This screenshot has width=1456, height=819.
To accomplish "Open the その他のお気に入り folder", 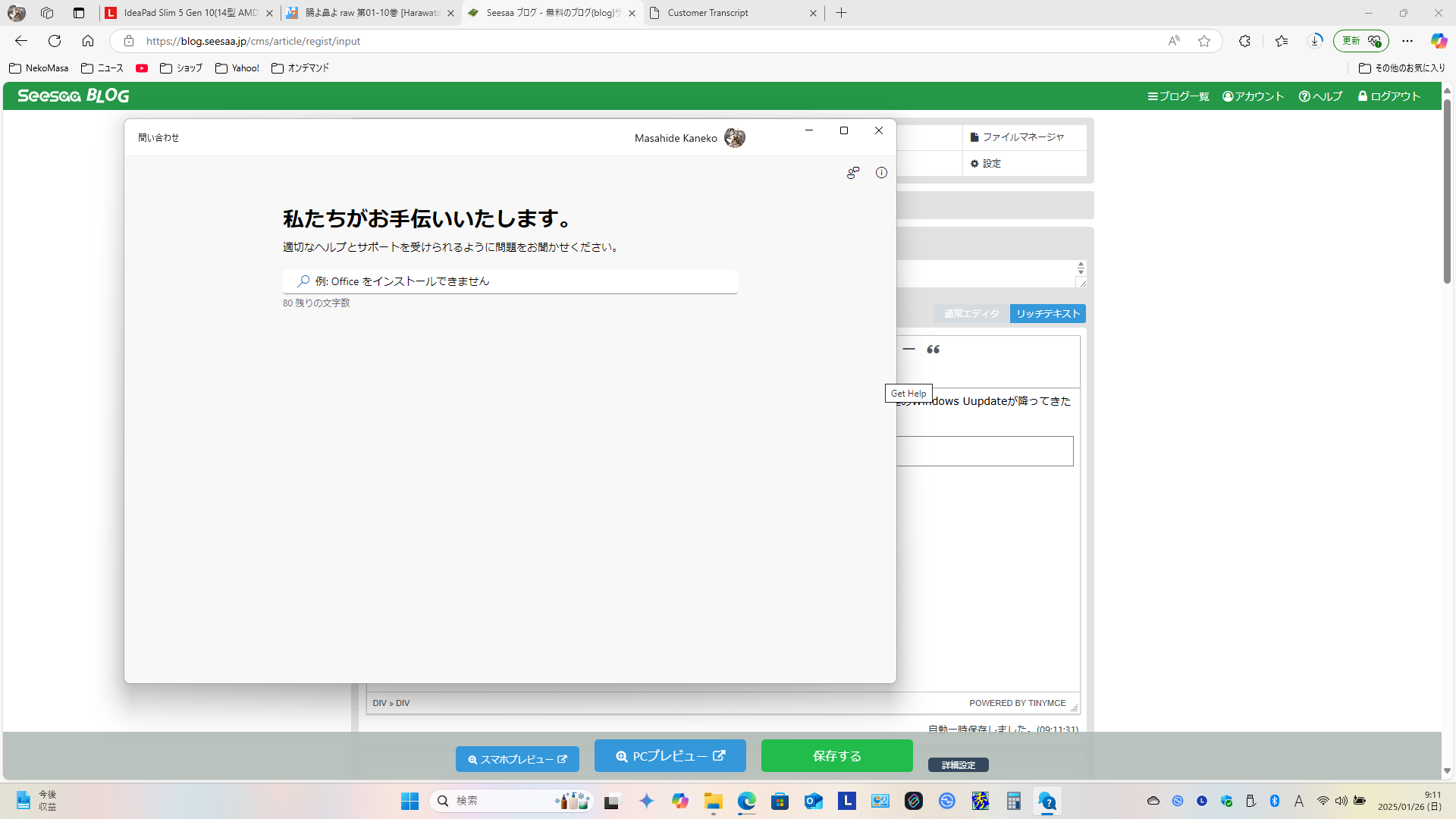I will pyautogui.click(x=1402, y=68).
